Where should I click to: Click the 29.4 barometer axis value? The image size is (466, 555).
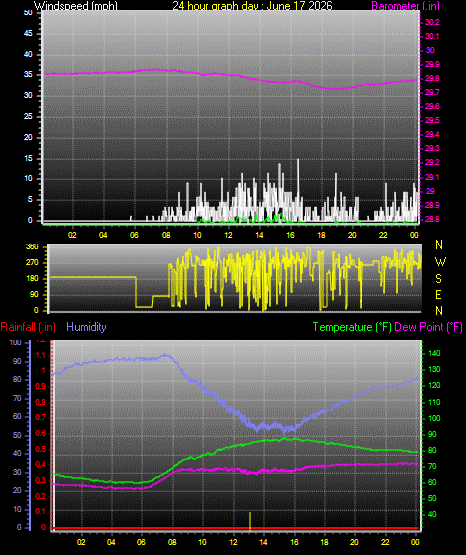pyautogui.click(x=432, y=135)
